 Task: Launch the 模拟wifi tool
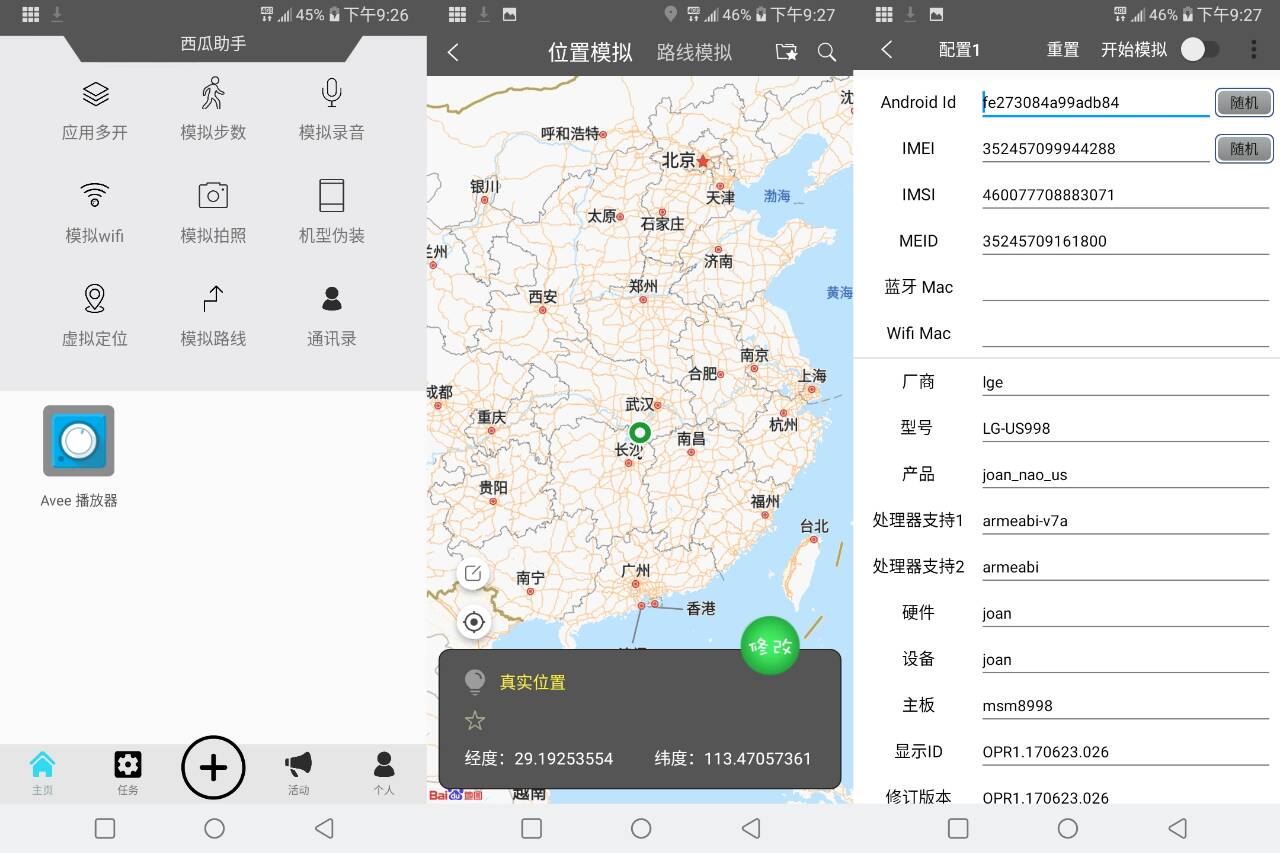[x=95, y=210]
